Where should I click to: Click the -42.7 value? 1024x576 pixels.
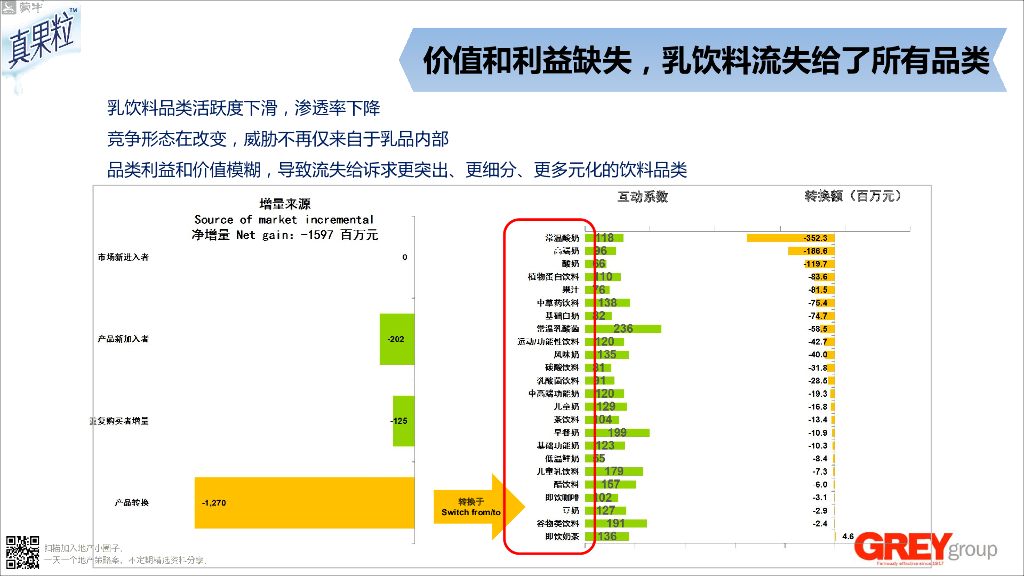point(818,342)
